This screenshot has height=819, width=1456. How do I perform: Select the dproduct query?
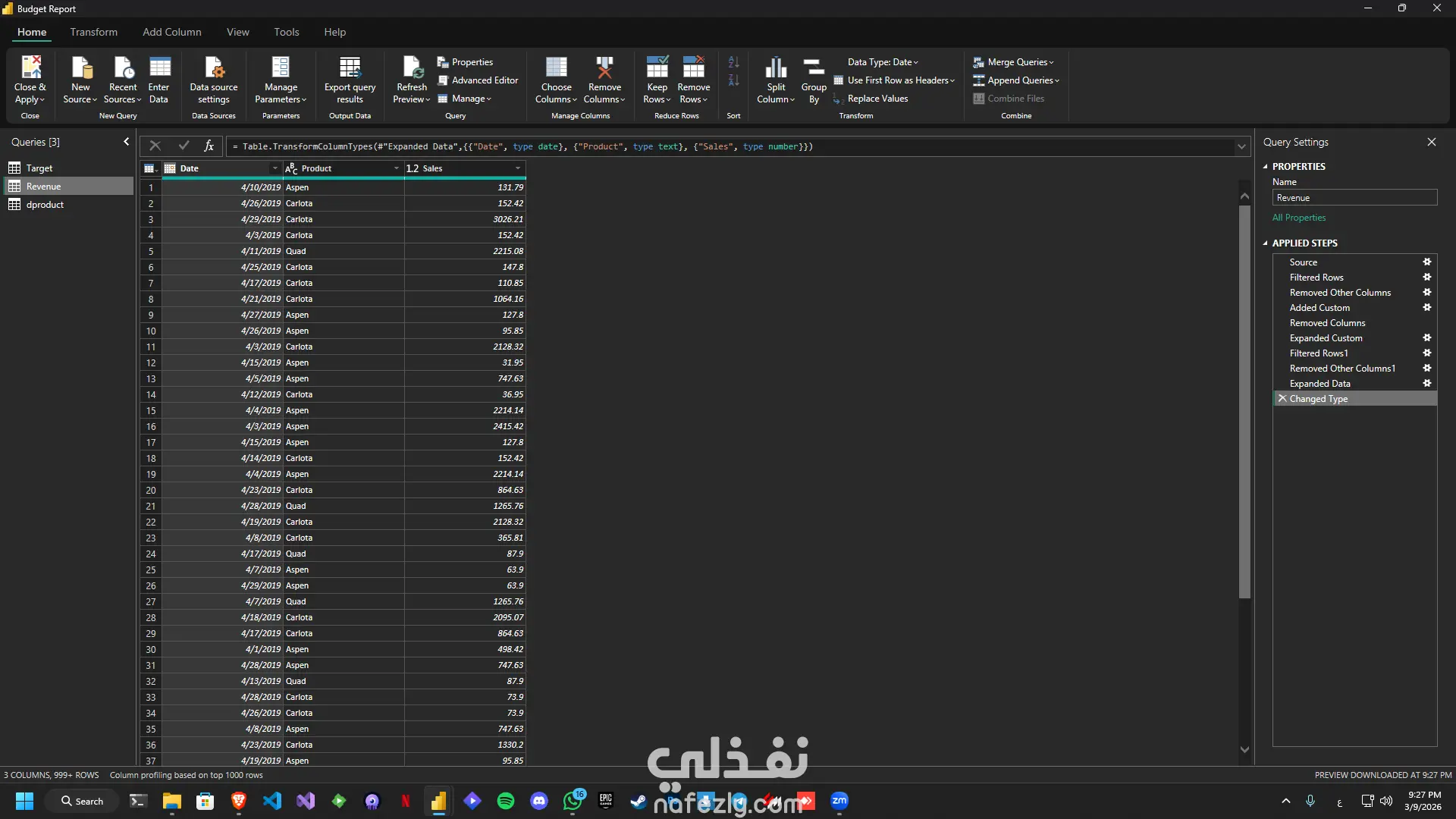[45, 205]
